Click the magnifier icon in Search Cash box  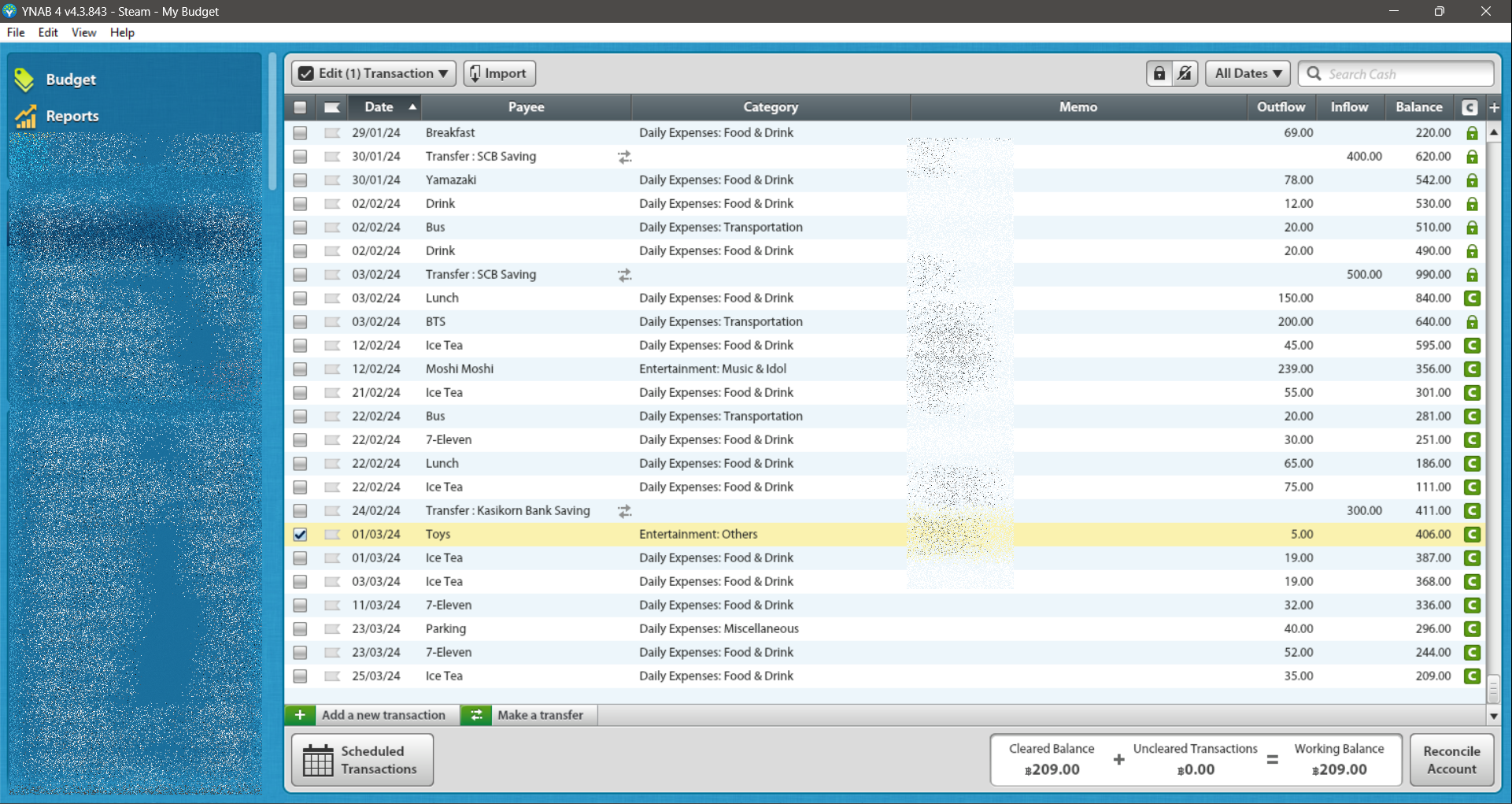point(1314,74)
